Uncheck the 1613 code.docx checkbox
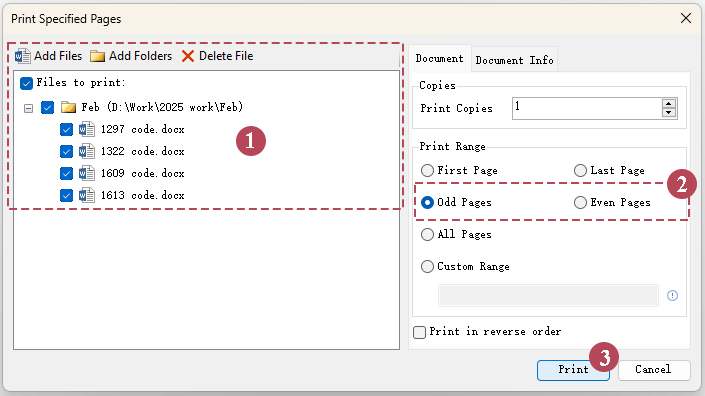The image size is (705, 396). pos(66,196)
